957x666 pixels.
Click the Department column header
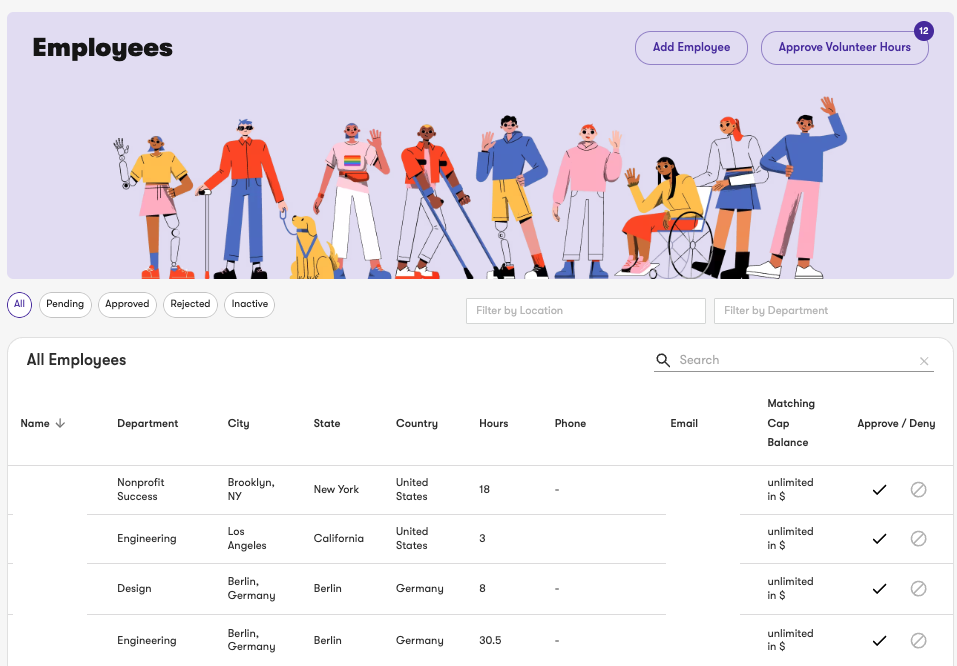coord(148,423)
